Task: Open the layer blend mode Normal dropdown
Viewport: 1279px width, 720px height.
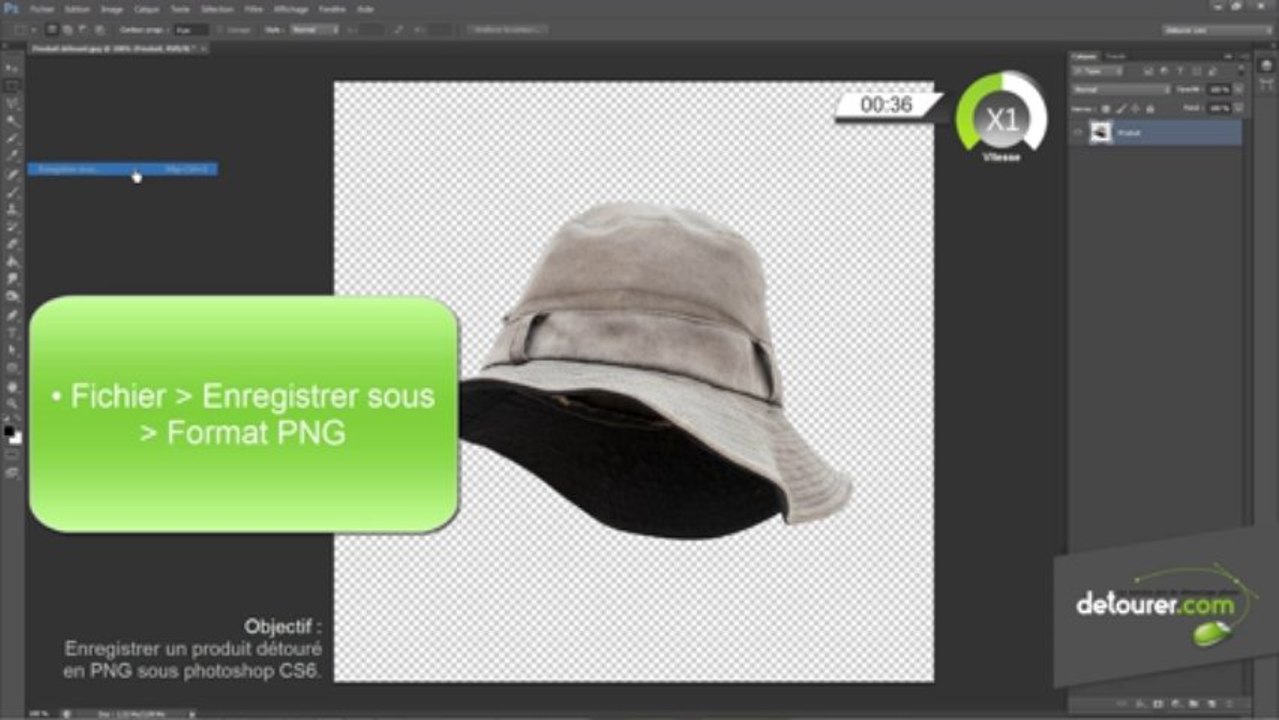Action: tap(1122, 90)
